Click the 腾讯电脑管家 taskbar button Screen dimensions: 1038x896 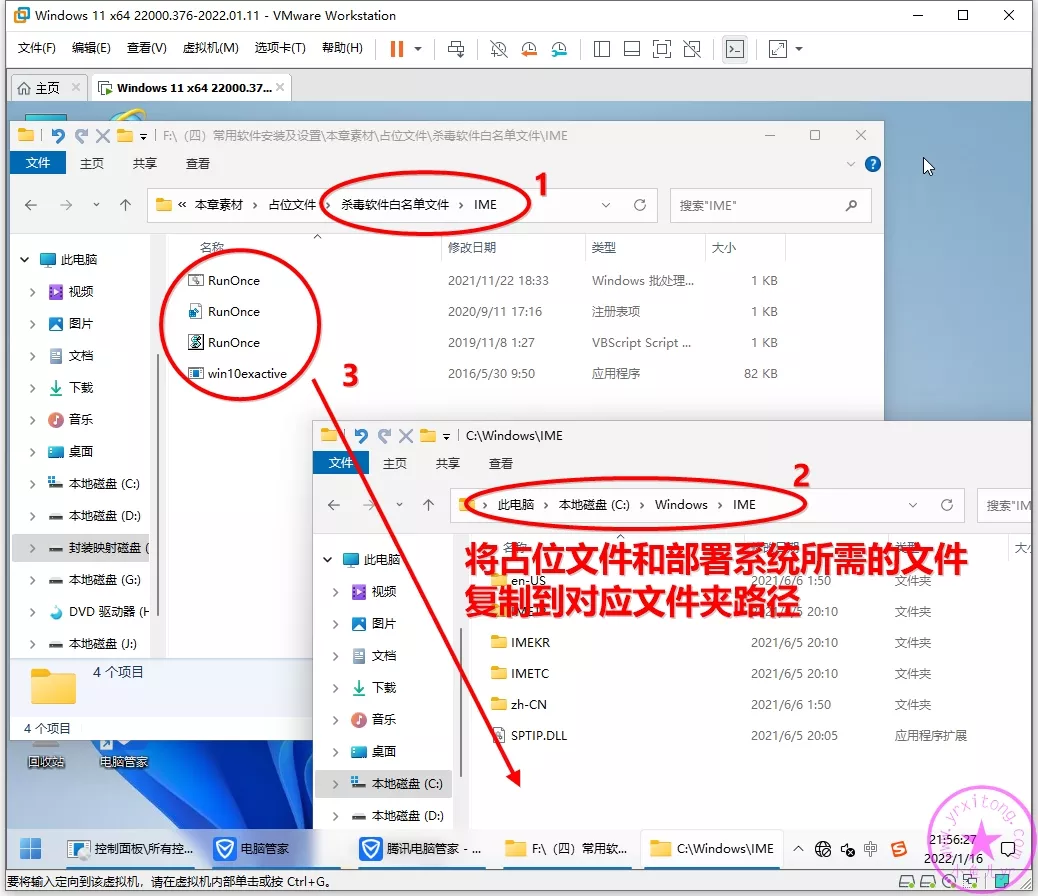pos(422,849)
